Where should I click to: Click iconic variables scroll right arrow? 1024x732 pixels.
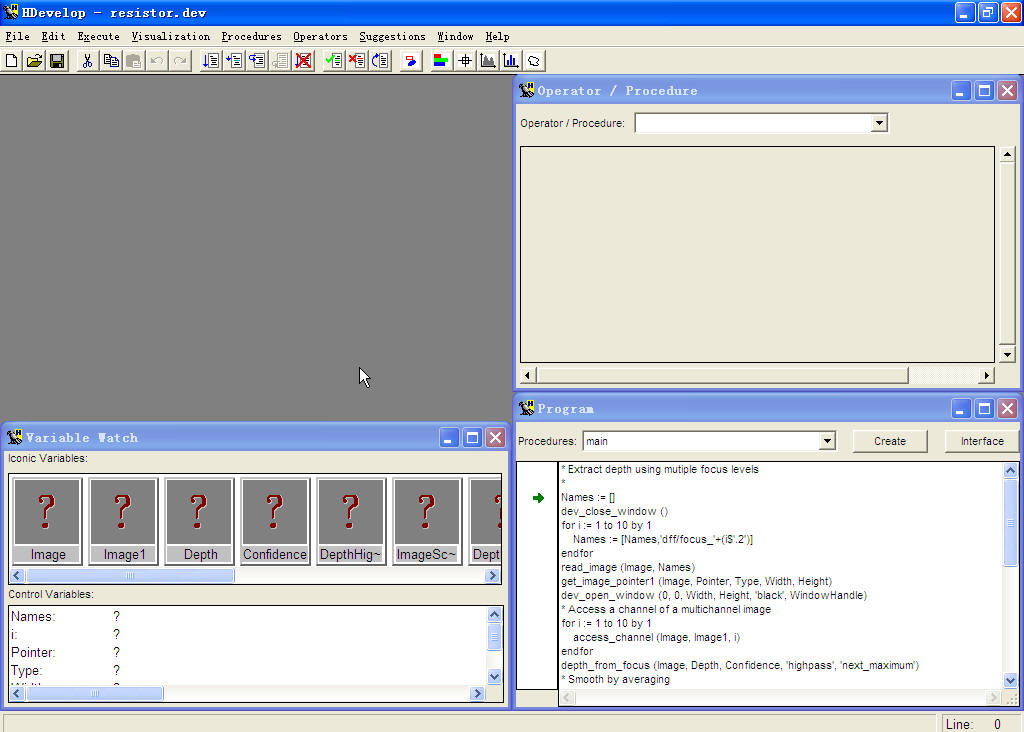click(492, 575)
